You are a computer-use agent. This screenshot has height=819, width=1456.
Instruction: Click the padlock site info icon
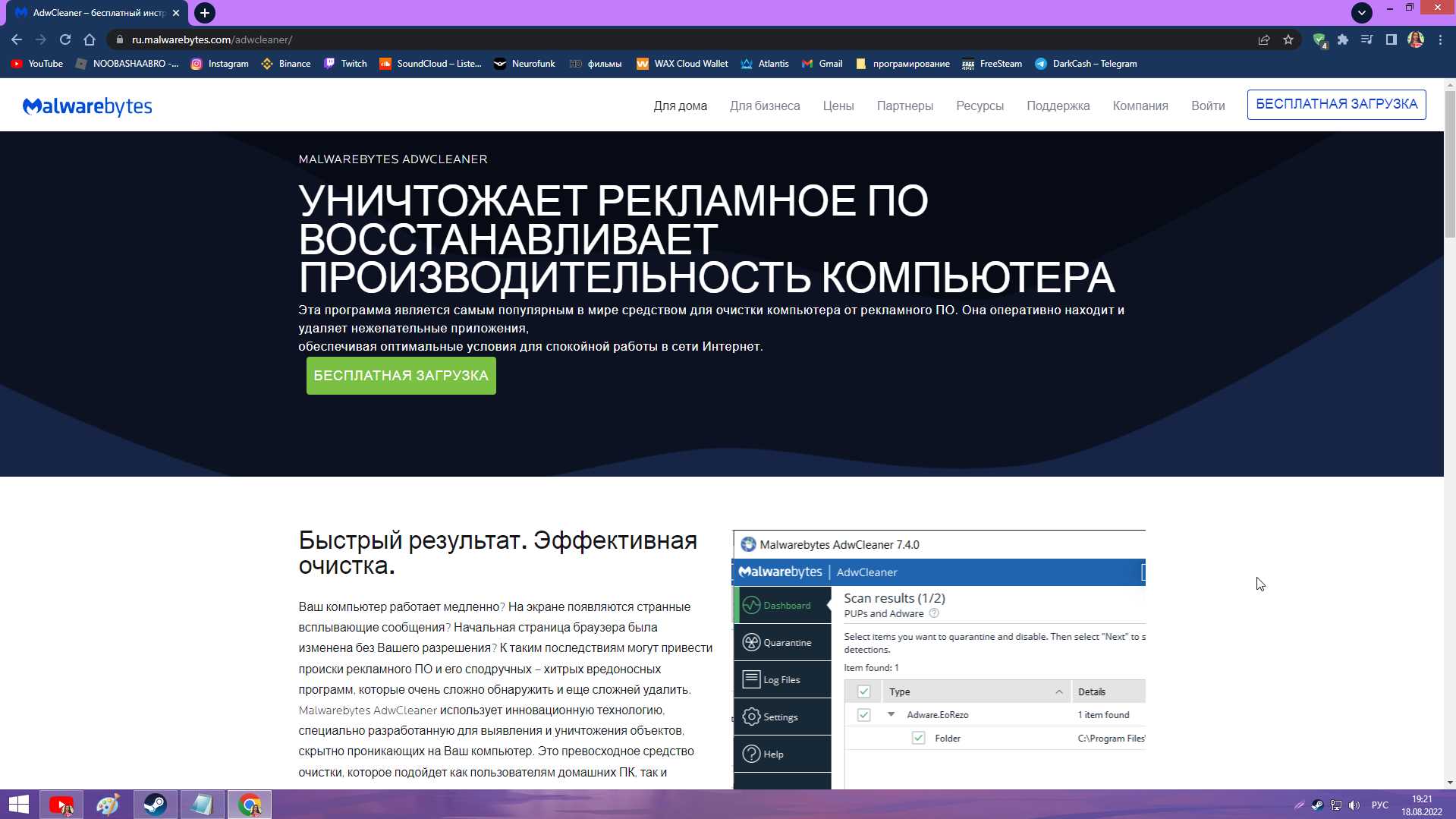(119, 39)
